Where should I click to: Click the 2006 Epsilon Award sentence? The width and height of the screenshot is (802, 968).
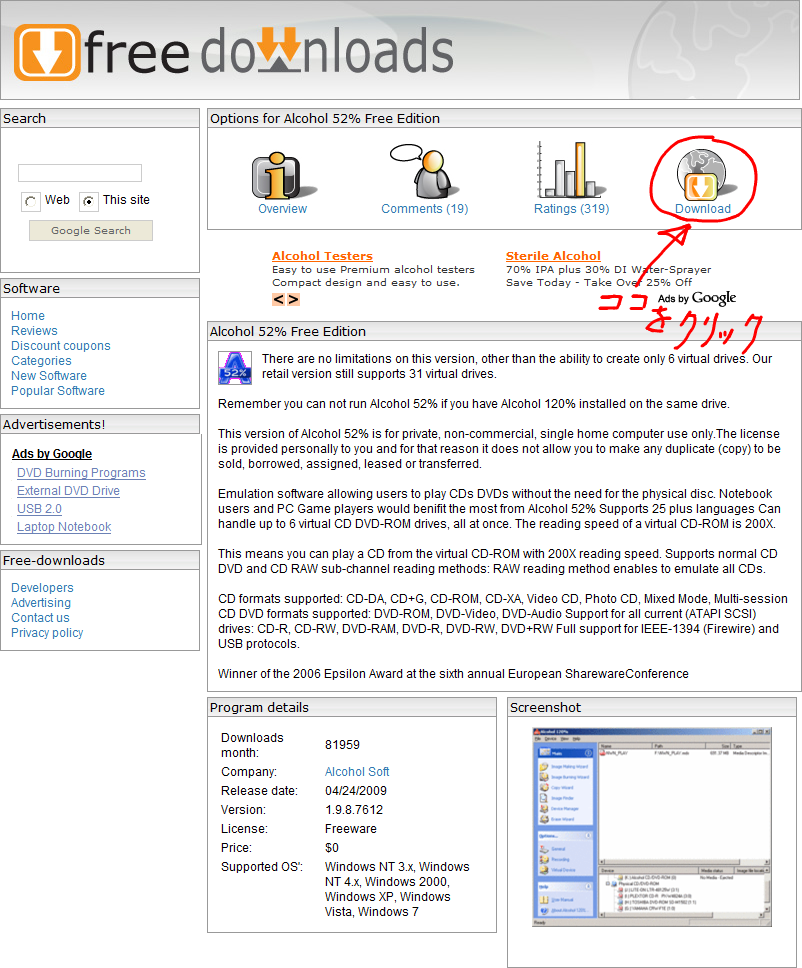[x=453, y=674]
